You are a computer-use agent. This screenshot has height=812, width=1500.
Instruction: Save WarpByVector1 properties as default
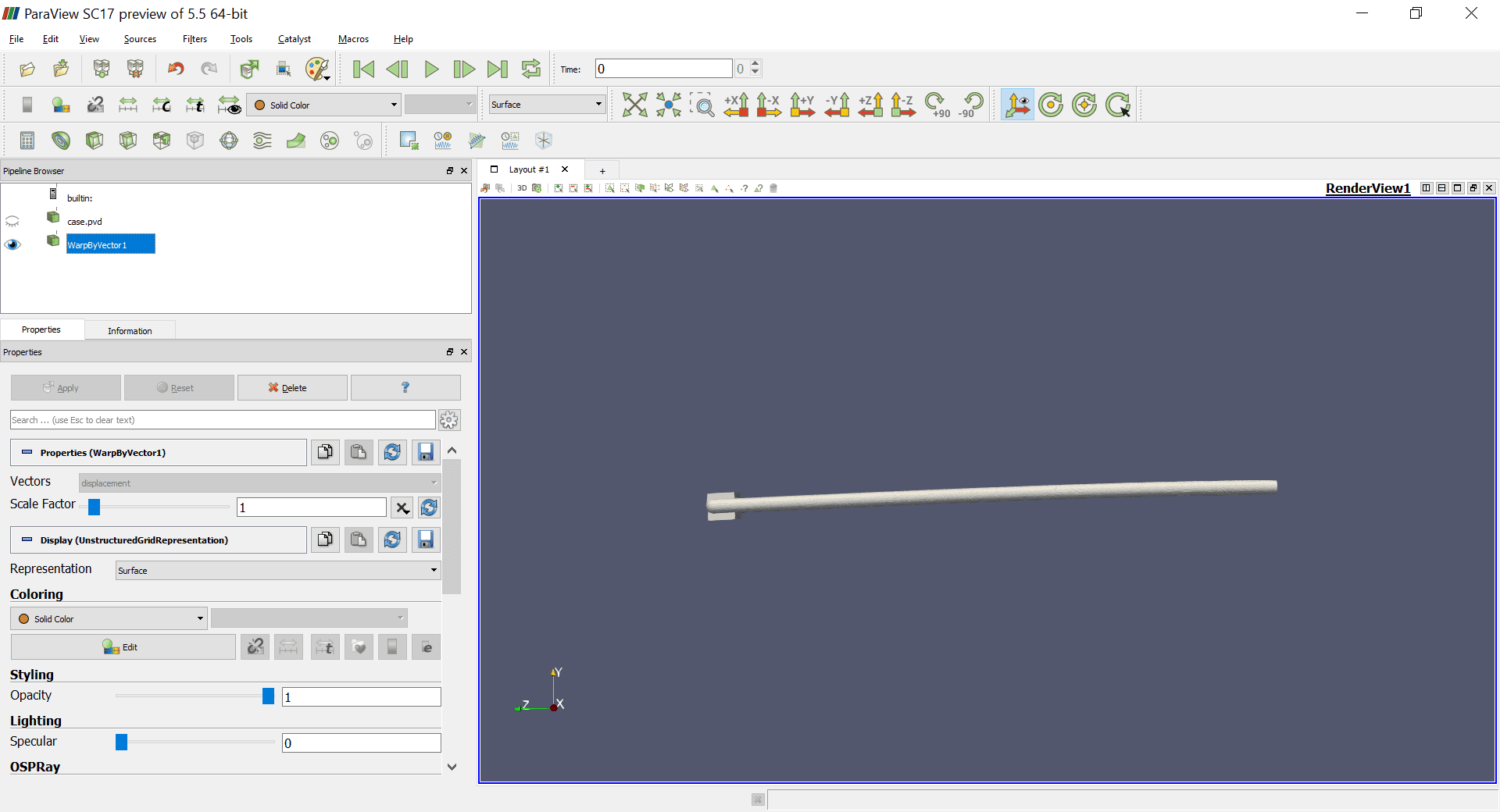(x=426, y=453)
